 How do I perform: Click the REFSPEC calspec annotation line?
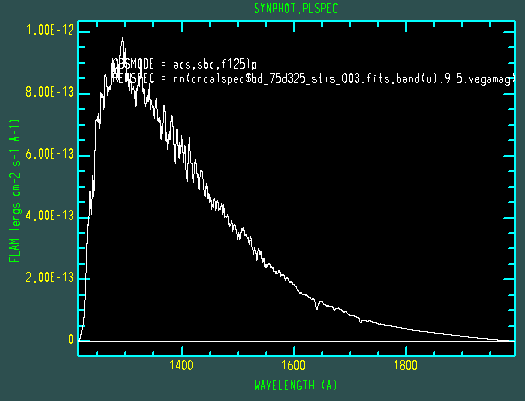pyautogui.click(x=313, y=79)
